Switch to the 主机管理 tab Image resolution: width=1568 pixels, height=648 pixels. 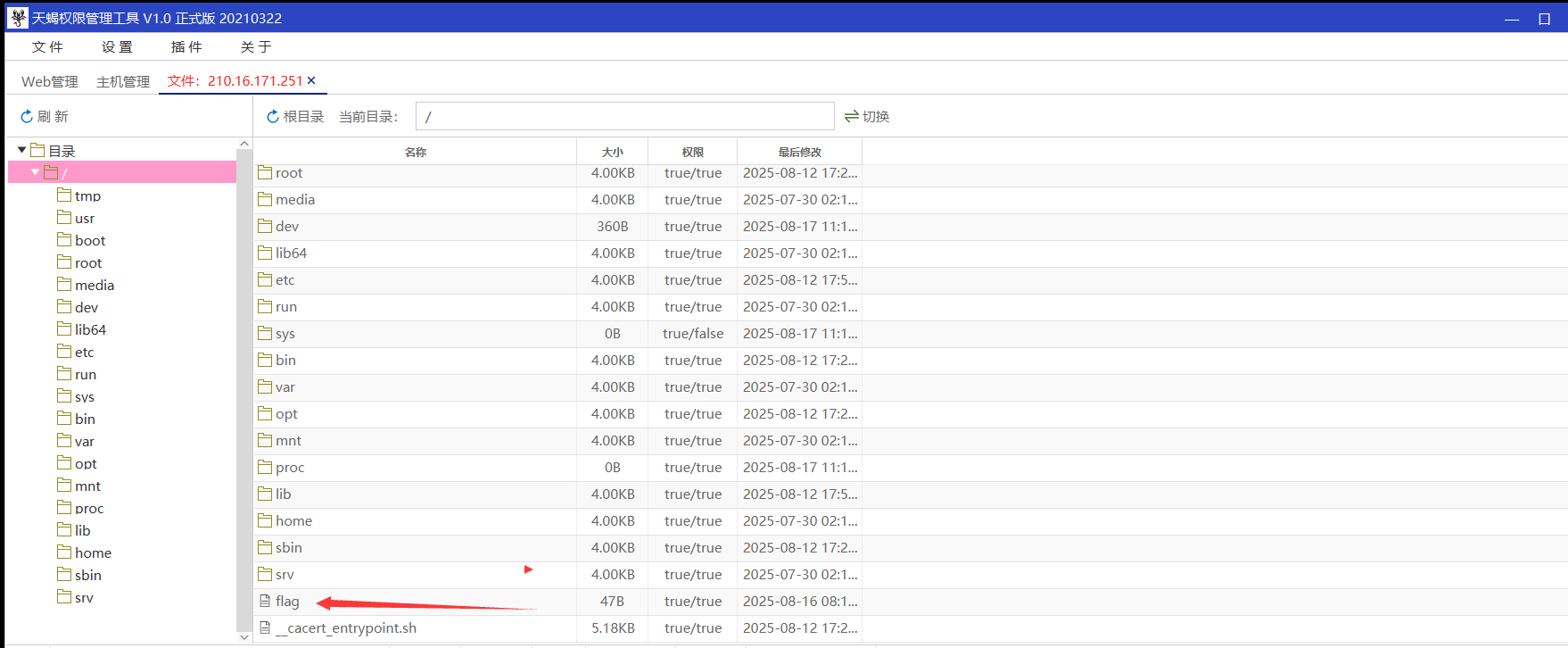123,81
